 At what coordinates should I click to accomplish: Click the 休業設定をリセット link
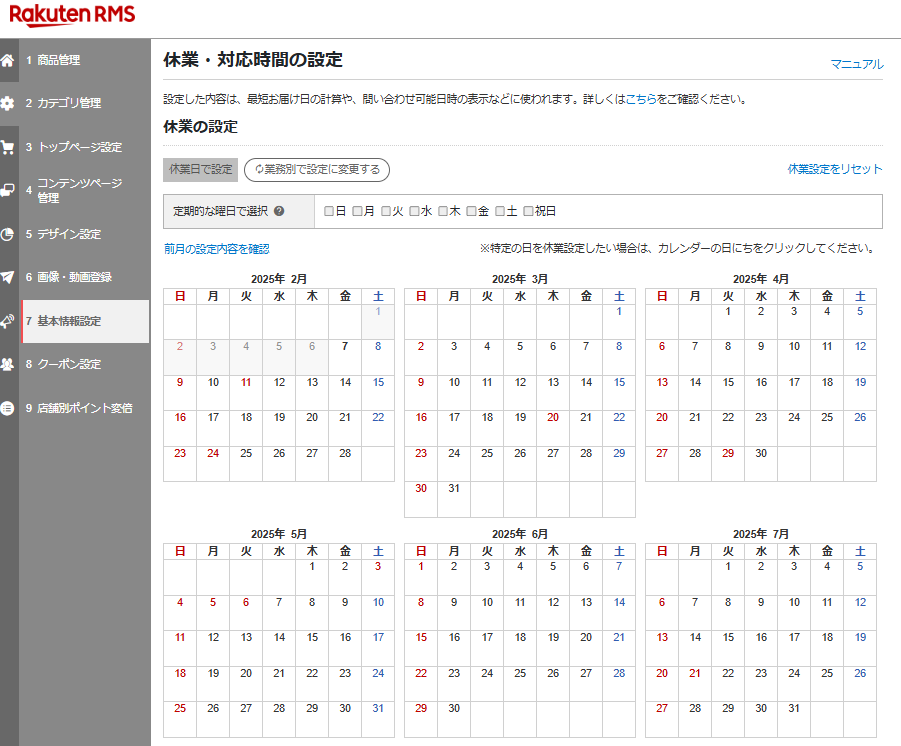[x=834, y=169]
